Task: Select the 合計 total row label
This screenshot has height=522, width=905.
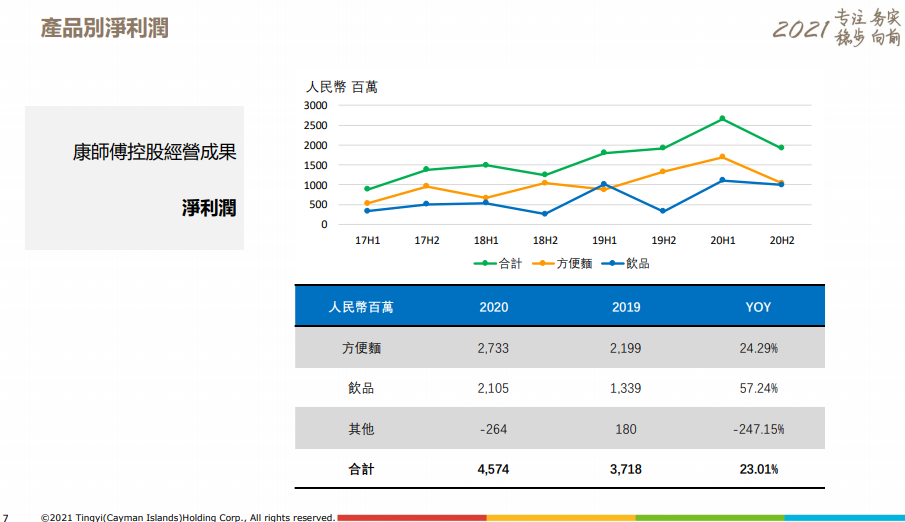Action: pyautogui.click(x=361, y=469)
